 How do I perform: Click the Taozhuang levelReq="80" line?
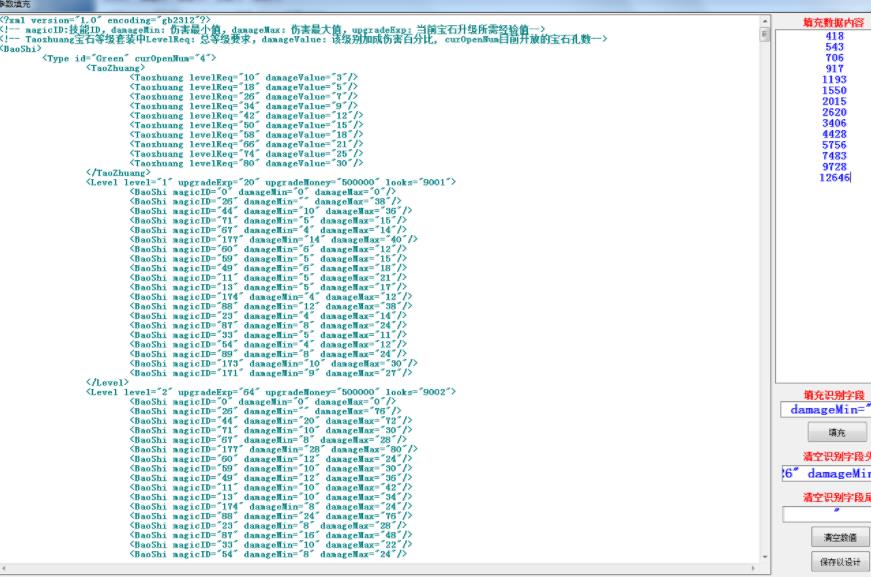[x=247, y=163]
